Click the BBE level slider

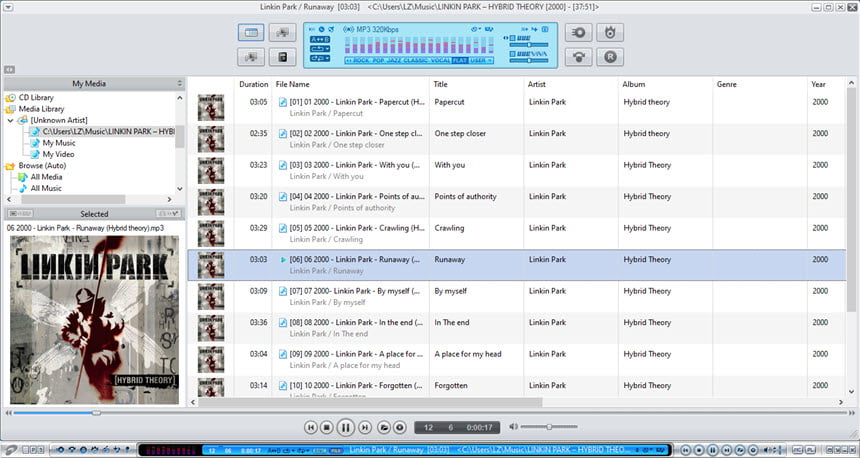[529, 44]
